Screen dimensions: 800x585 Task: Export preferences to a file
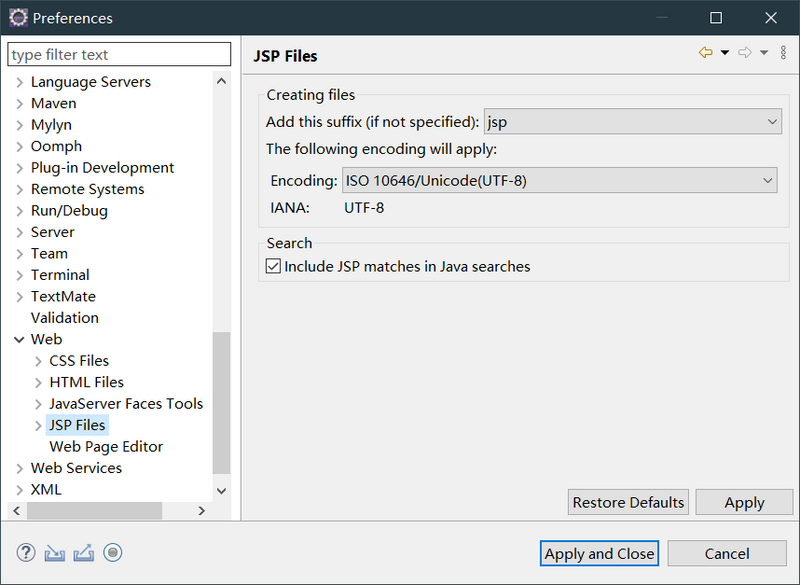pyautogui.click(x=83, y=551)
